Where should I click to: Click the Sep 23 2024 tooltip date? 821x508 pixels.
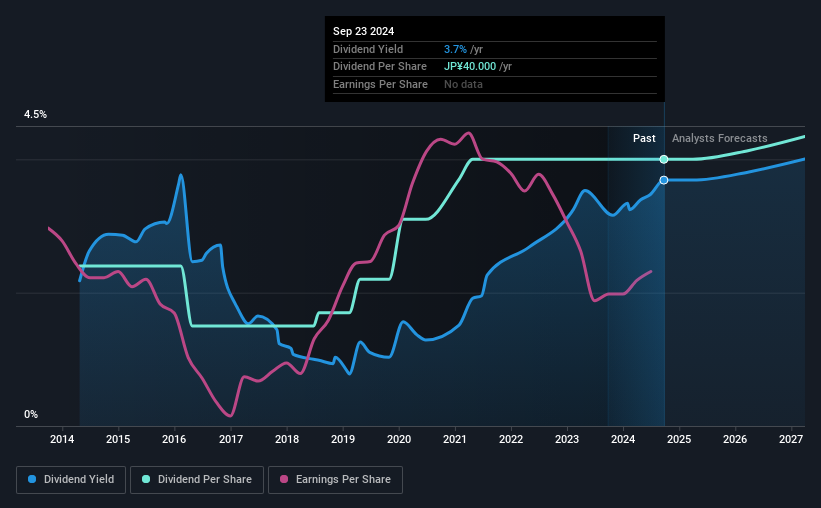click(363, 31)
